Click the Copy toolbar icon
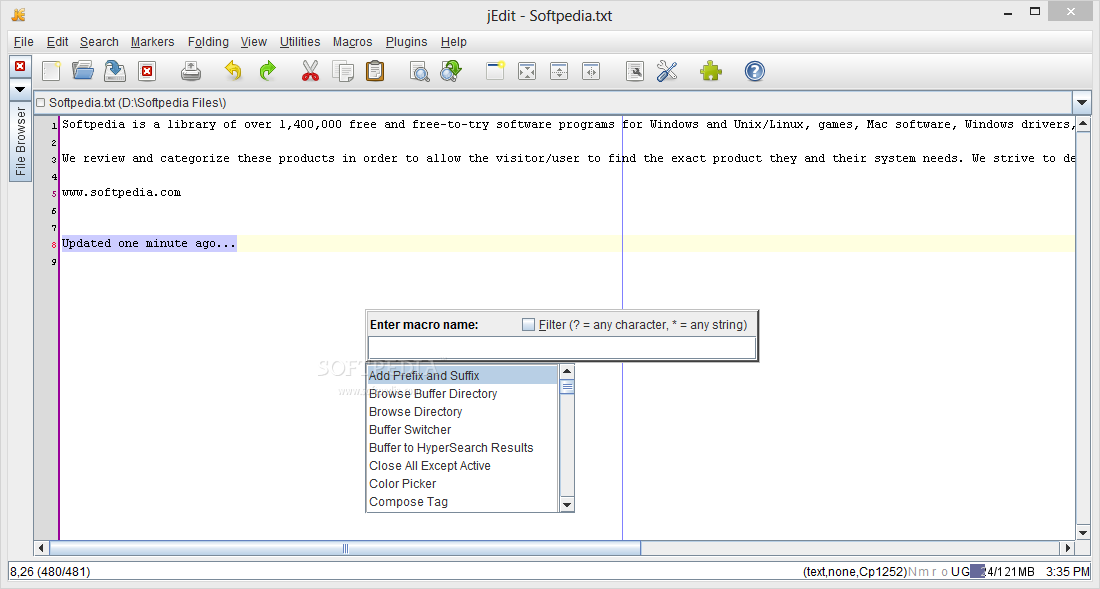Image resolution: width=1100 pixels, height=589 pixels. click(343, 71)
